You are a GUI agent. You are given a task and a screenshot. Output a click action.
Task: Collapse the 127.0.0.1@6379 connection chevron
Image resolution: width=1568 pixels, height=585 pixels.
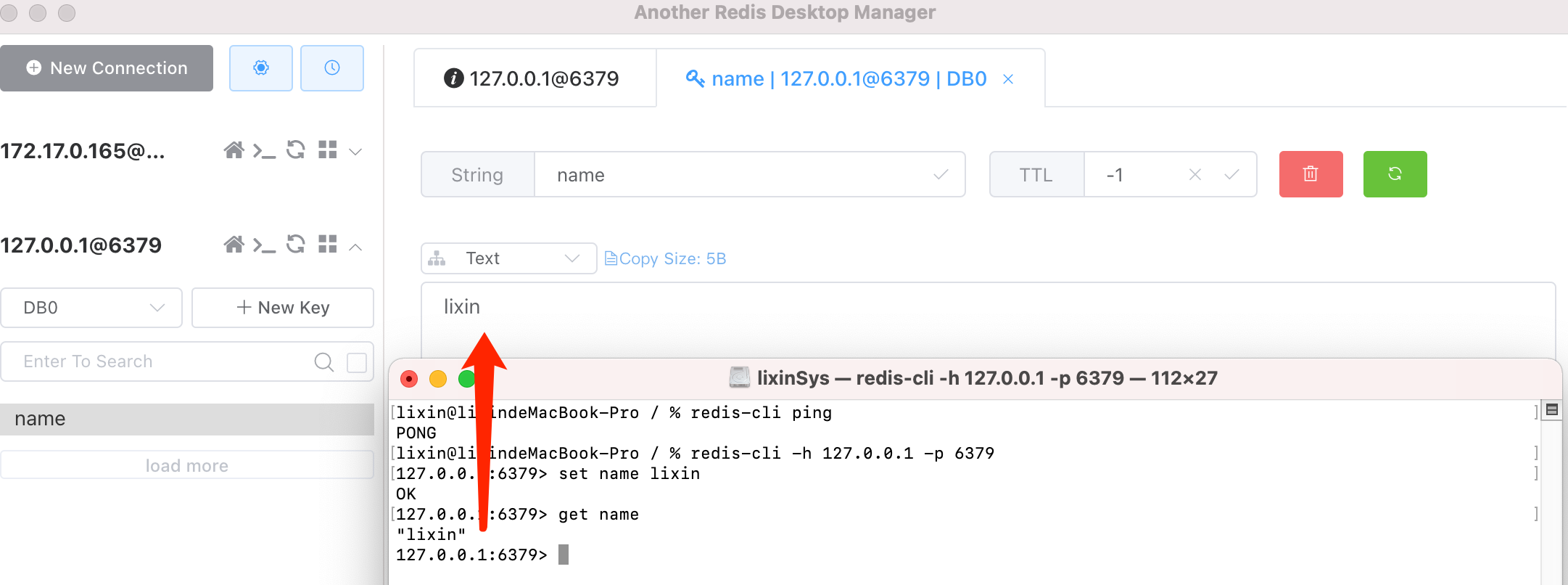coord(355,247)
